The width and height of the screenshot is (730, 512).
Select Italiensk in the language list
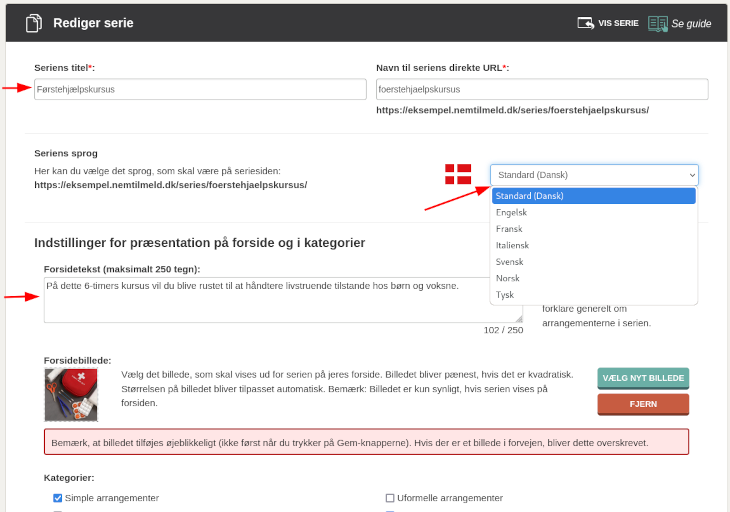594,245
